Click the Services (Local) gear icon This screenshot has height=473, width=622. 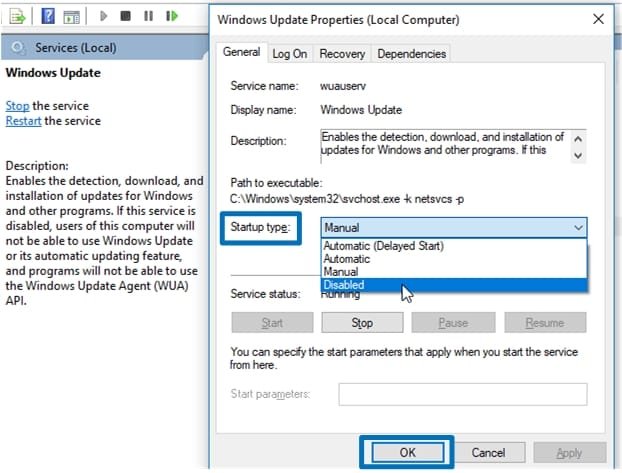(17, 48)
